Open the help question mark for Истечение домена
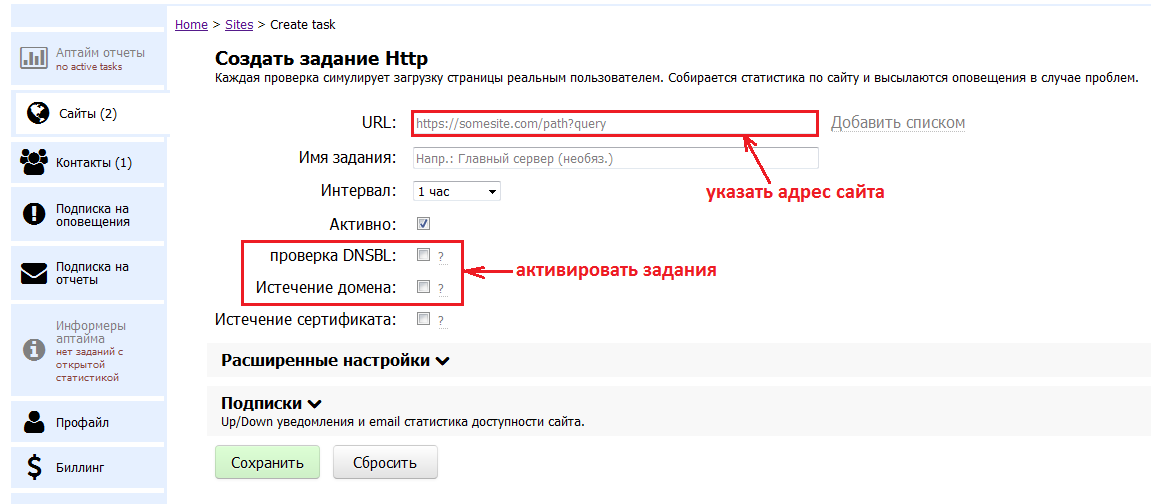1151x504 pixels. (441, 289)
